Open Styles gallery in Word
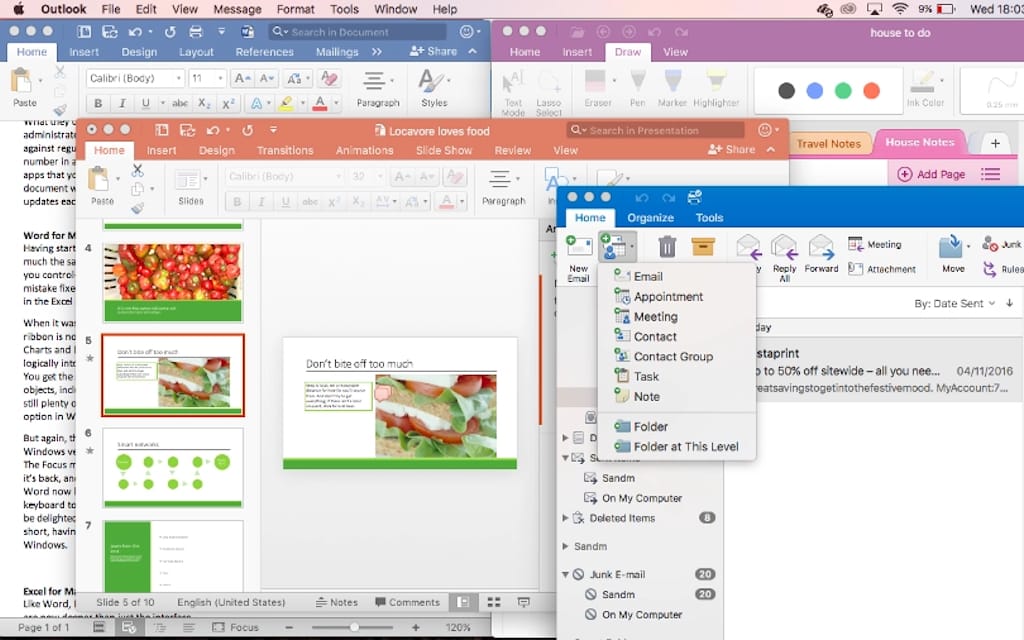 point(432,88)
